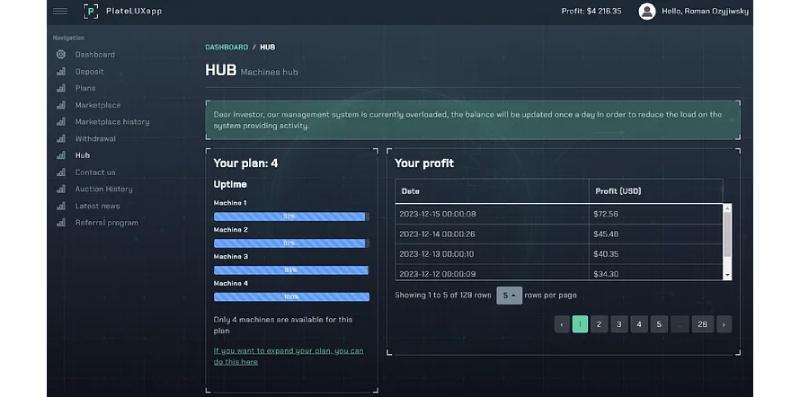This screenshot has height=397, width=800.
Task: Open Contact us page
Action: (95, 172)
